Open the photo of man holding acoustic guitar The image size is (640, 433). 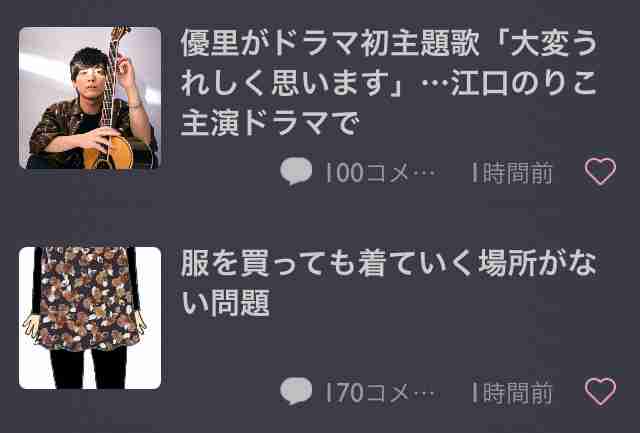click(90, 98)
